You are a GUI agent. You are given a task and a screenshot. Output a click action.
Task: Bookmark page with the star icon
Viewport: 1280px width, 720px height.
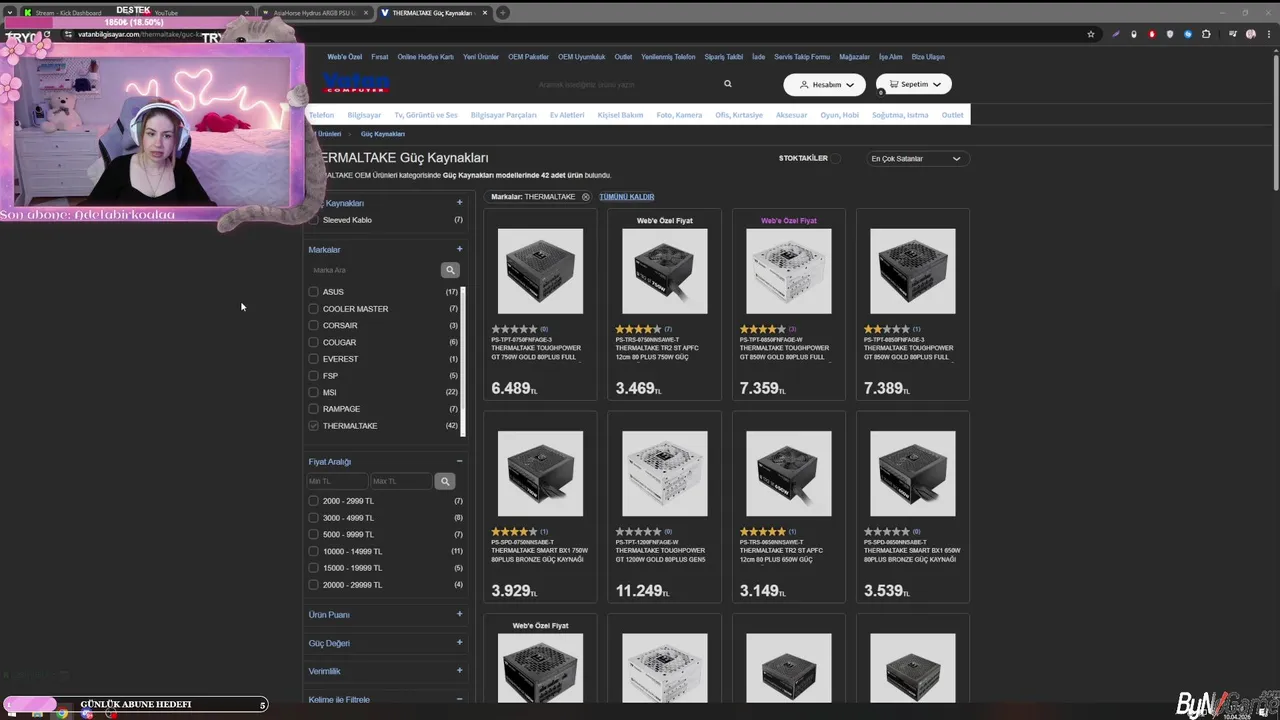pyautogui.click(x=1091, y=34)
